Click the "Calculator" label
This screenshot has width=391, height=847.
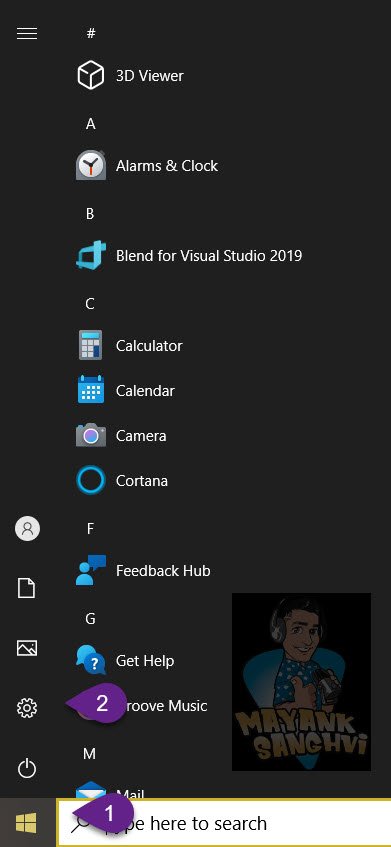pyautogui.click(x=149, y=346)
